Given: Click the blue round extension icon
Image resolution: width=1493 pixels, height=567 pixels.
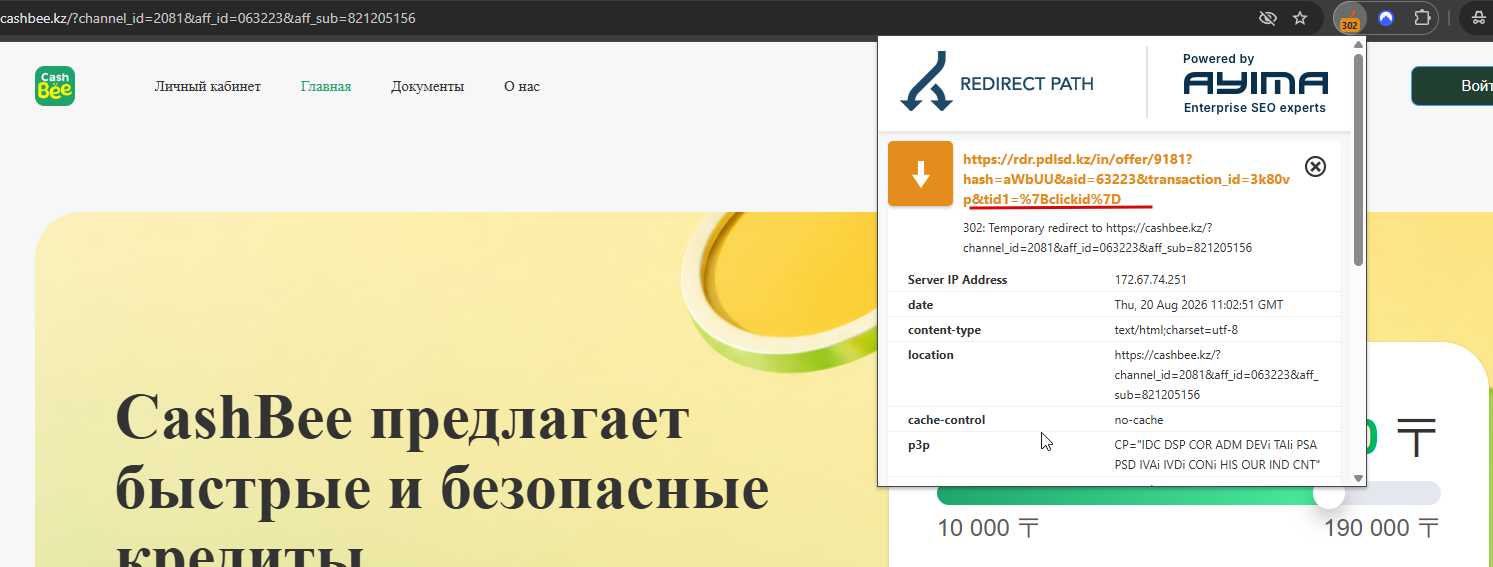Looking at the screenshot, I should 1386,18.
